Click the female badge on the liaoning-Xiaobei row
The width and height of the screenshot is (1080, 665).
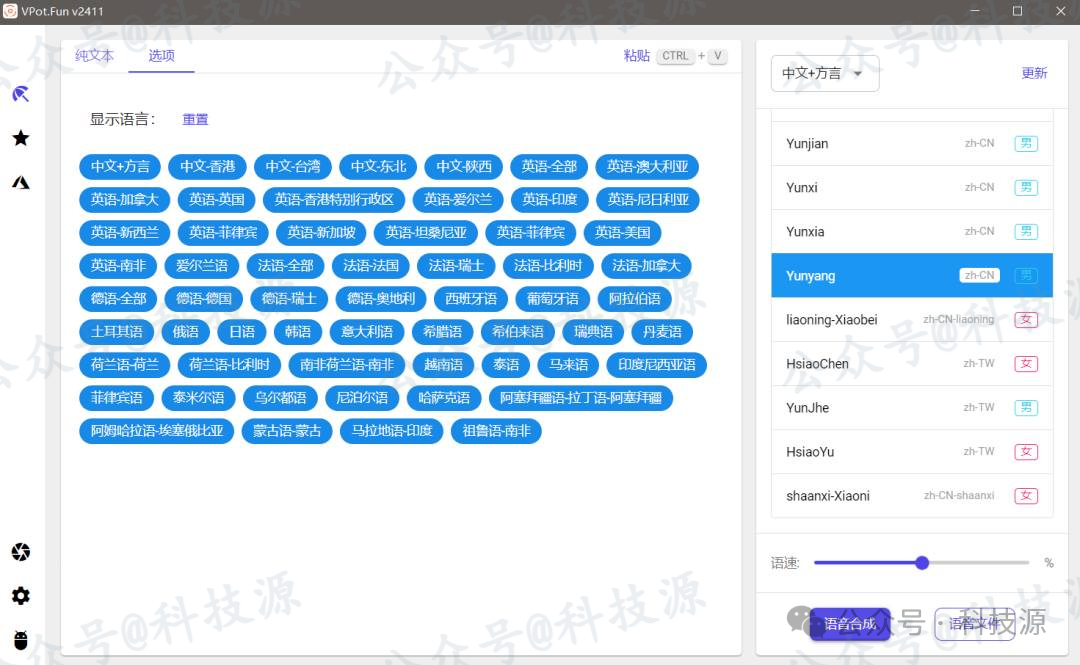1026,320
